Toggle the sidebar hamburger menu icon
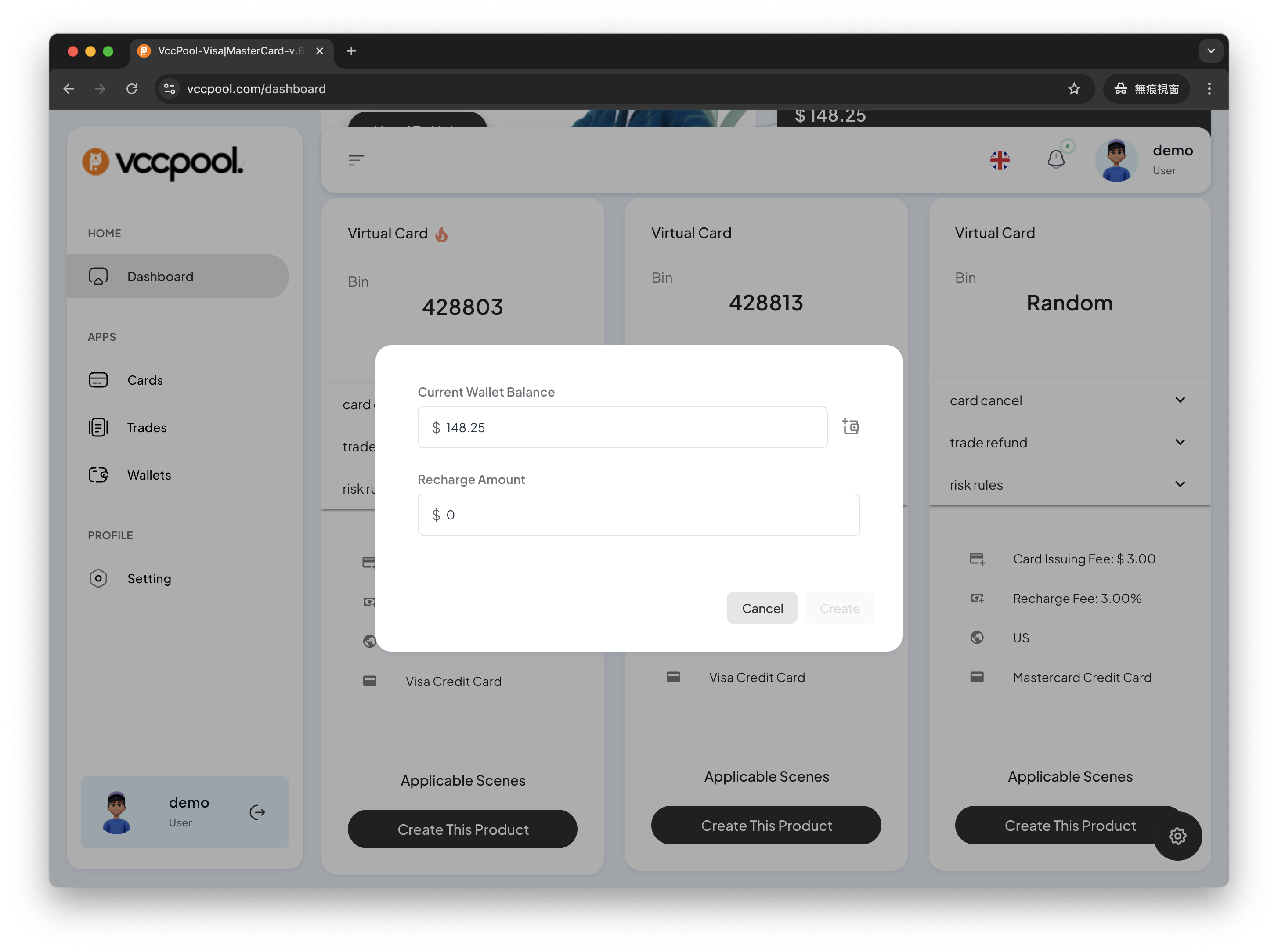The image size is (1278, 952). [356, 160]
